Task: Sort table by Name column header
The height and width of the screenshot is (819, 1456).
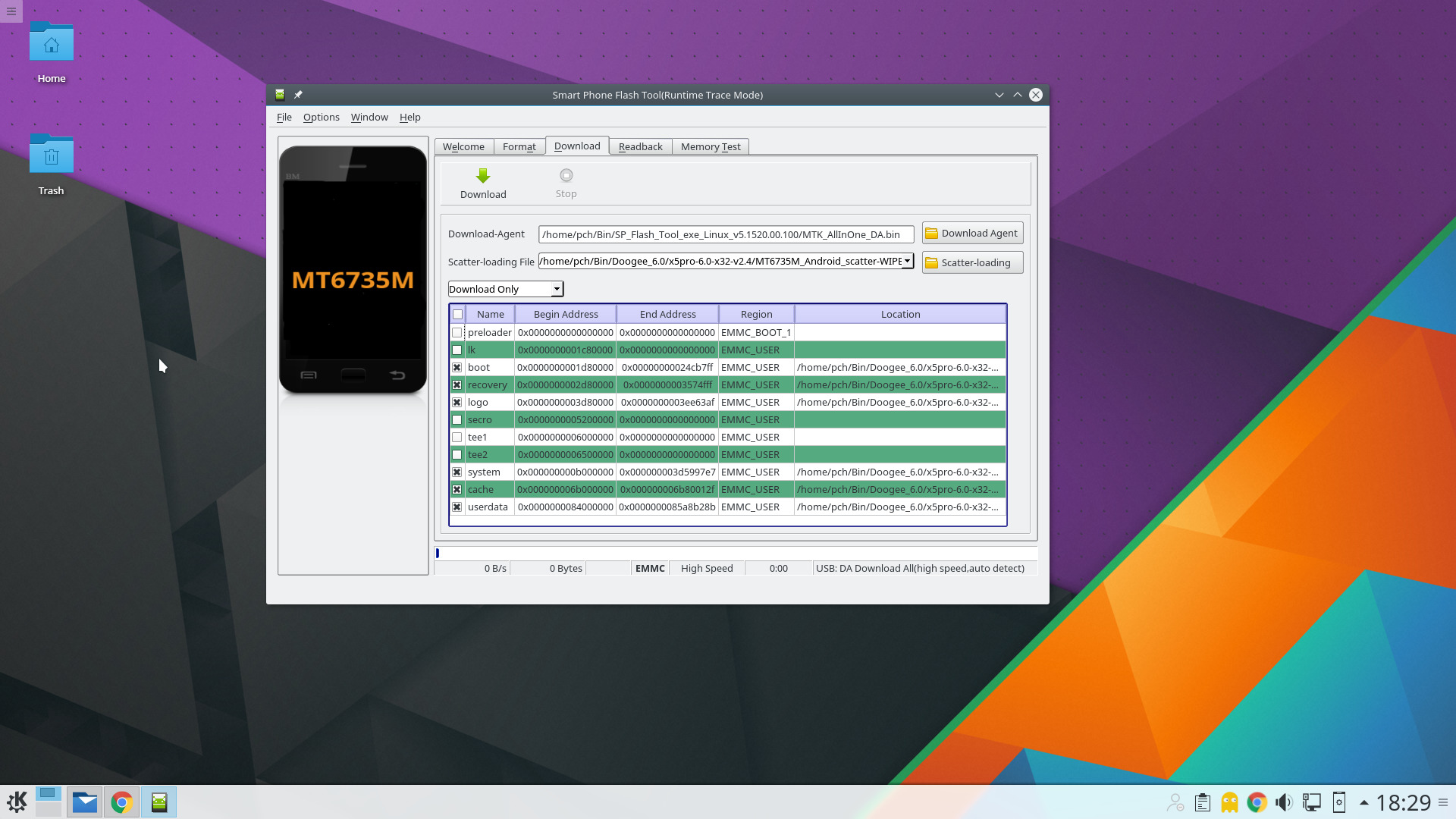Action: (491, 314)
